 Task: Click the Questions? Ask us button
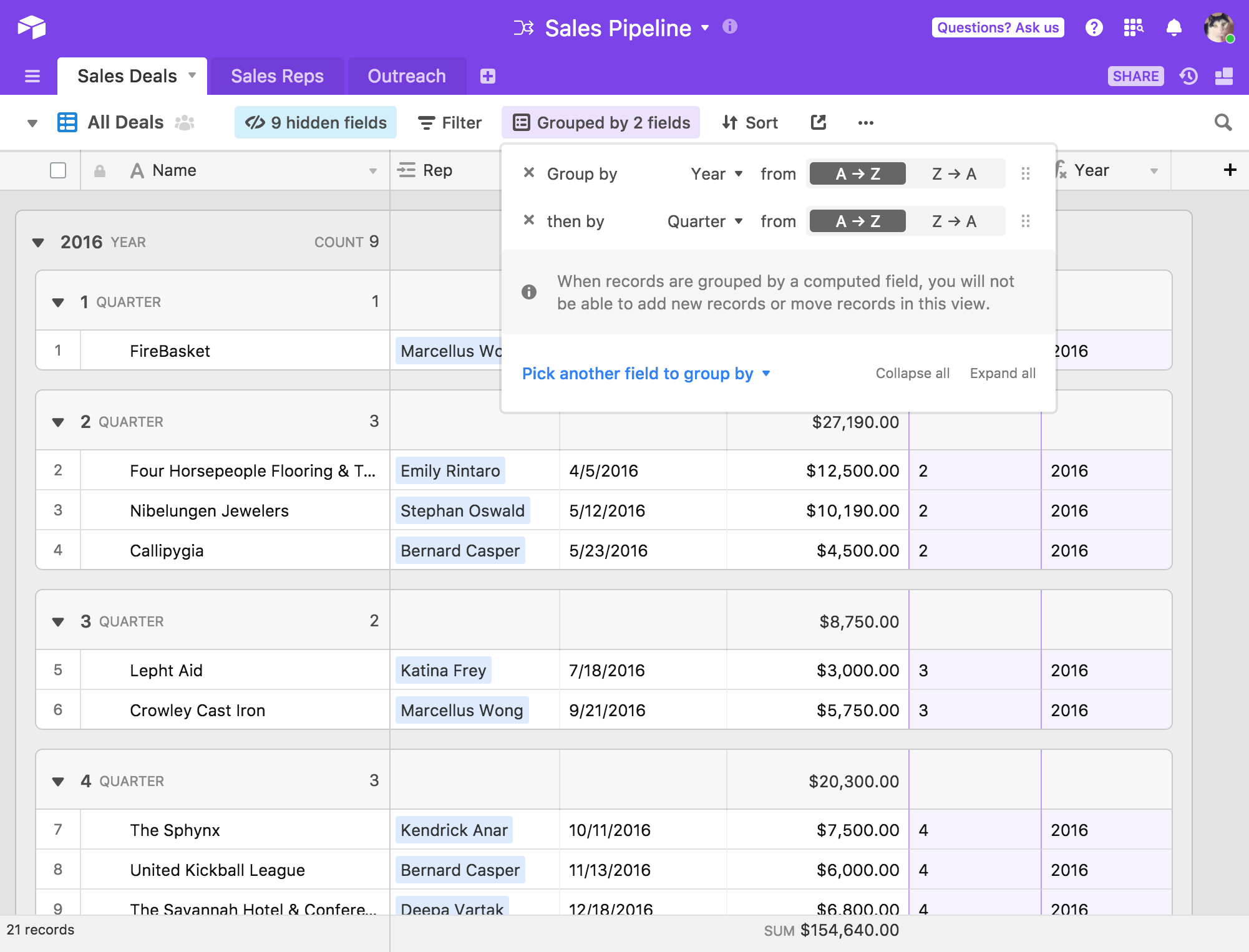pyautogui.click(x=998, y=27)
